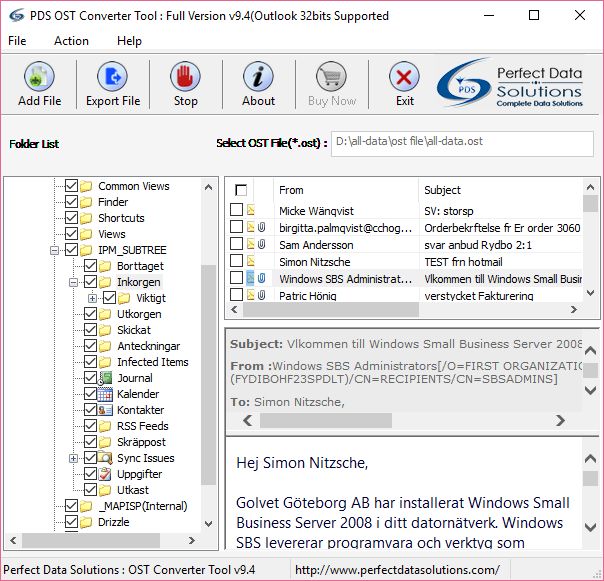Open the About info icon

point(258,76)
